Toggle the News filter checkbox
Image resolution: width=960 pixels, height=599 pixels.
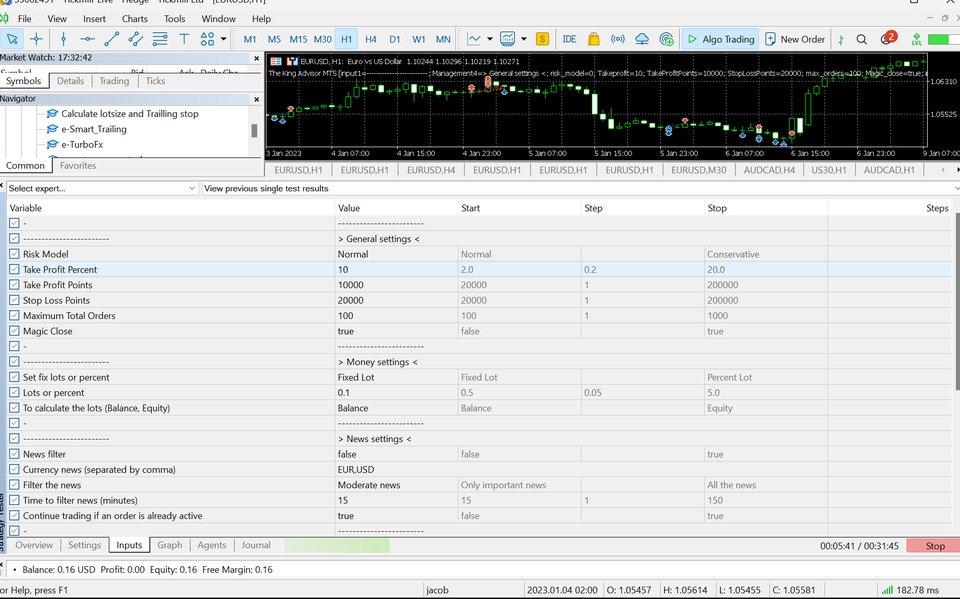point(14,454)
